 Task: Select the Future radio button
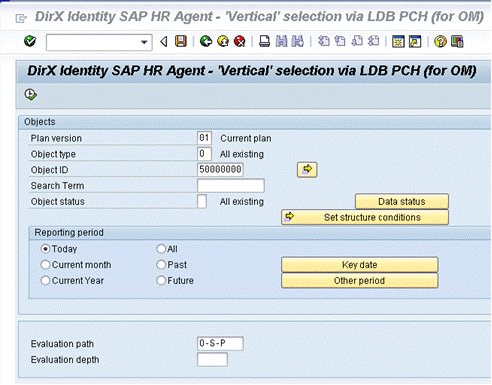pyautogui.click(x=161, y=280)
